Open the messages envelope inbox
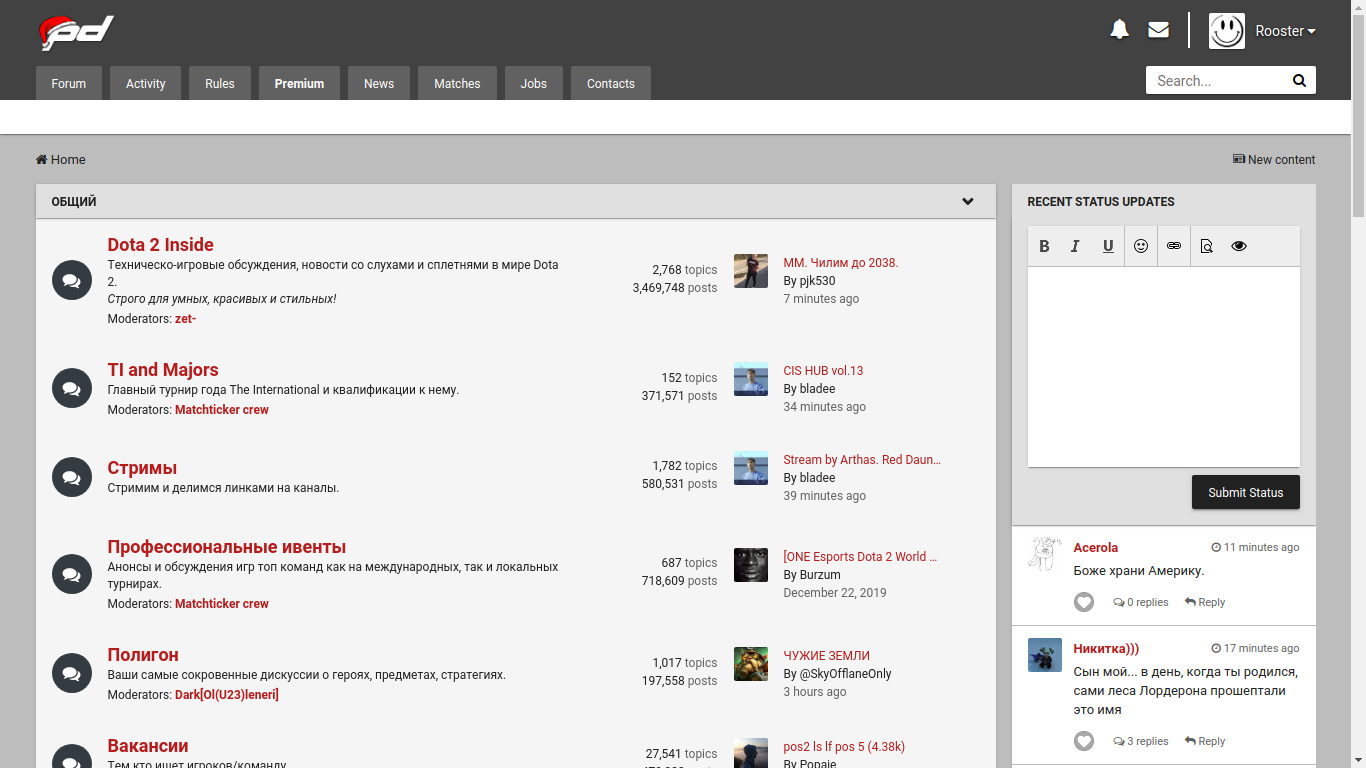The width and height of the screenshot is (1366, 768). point(1158,30)
